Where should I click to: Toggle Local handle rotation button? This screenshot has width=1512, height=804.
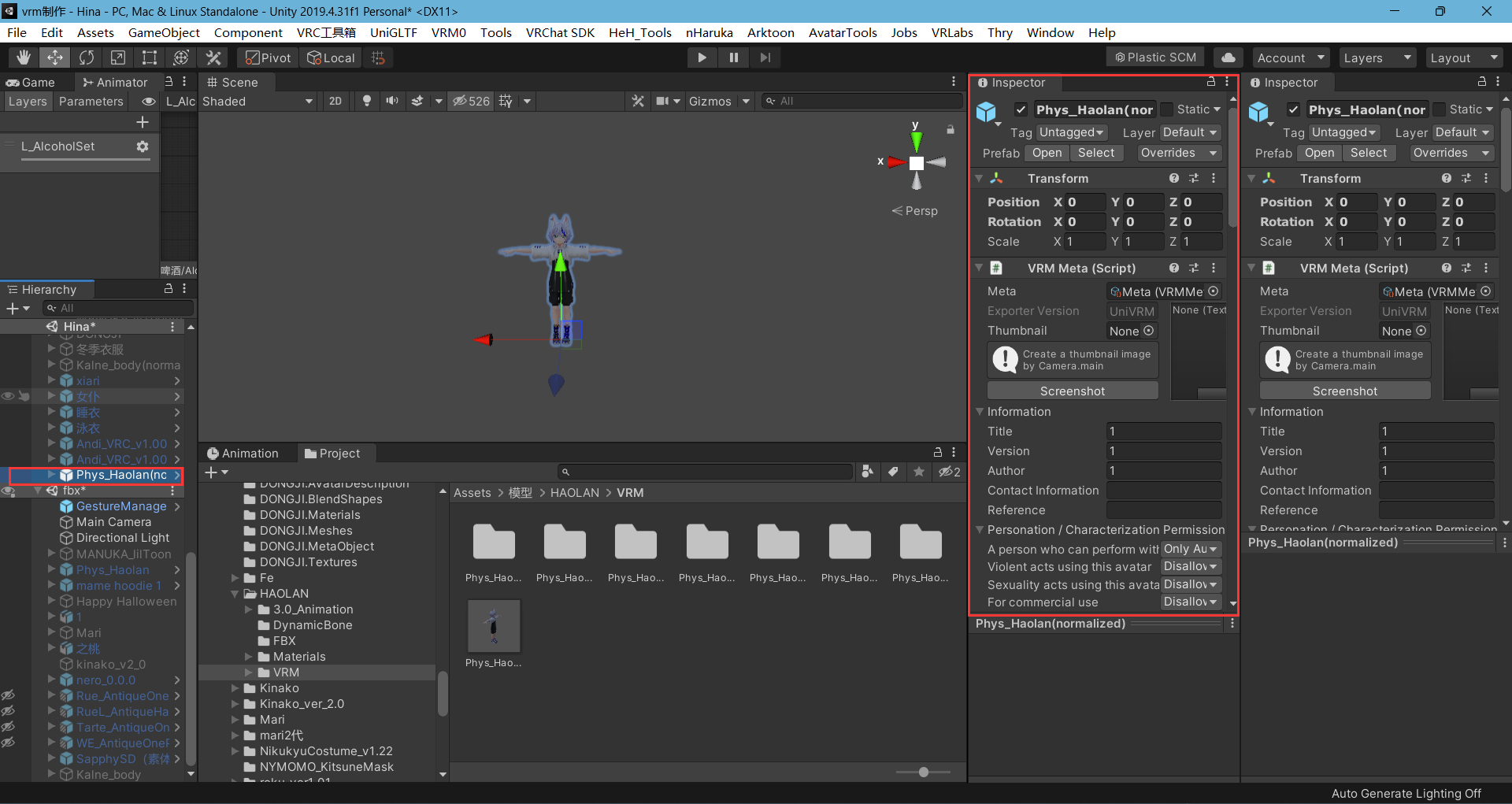(x=331, y=57)
